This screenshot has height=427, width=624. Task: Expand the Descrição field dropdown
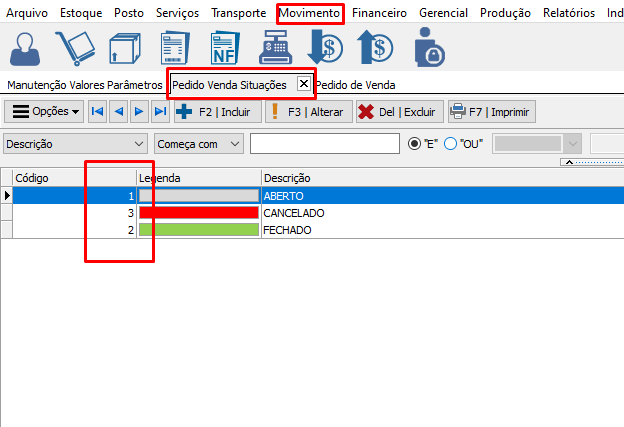click(x=138, y=144)
